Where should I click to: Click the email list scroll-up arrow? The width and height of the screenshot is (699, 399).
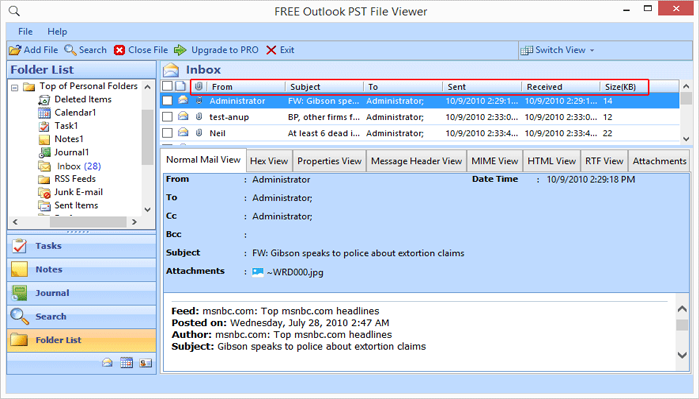tap(686, 86)
